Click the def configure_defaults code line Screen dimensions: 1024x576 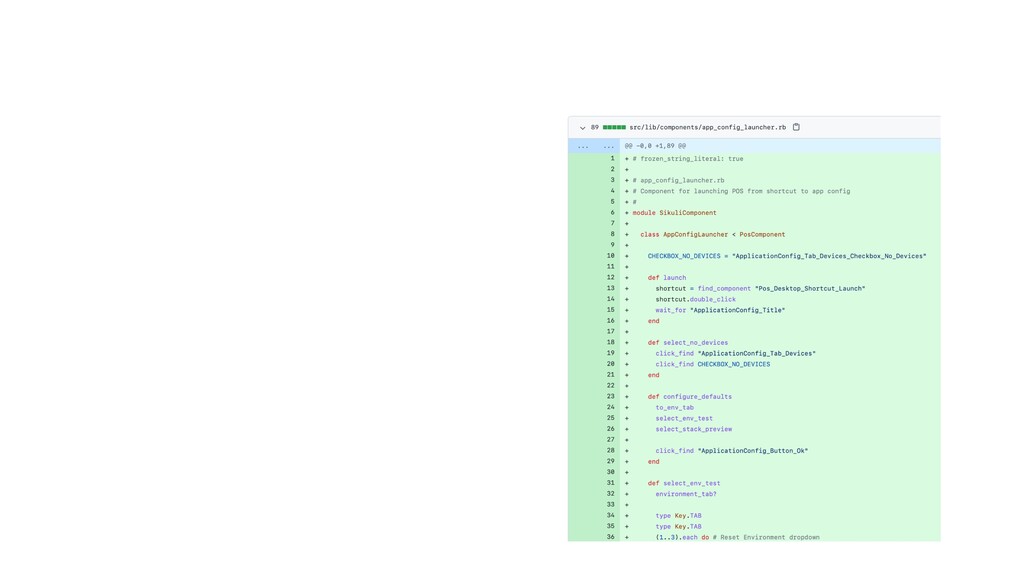coord(690,396)
